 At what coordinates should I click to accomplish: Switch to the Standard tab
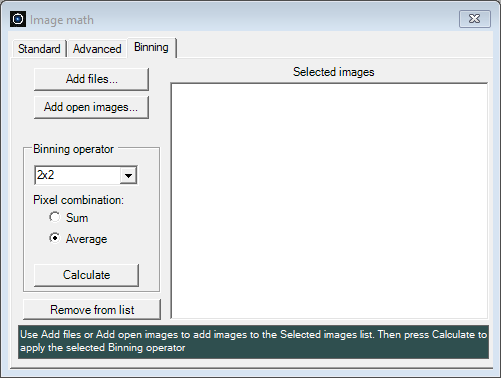[39, 49]
